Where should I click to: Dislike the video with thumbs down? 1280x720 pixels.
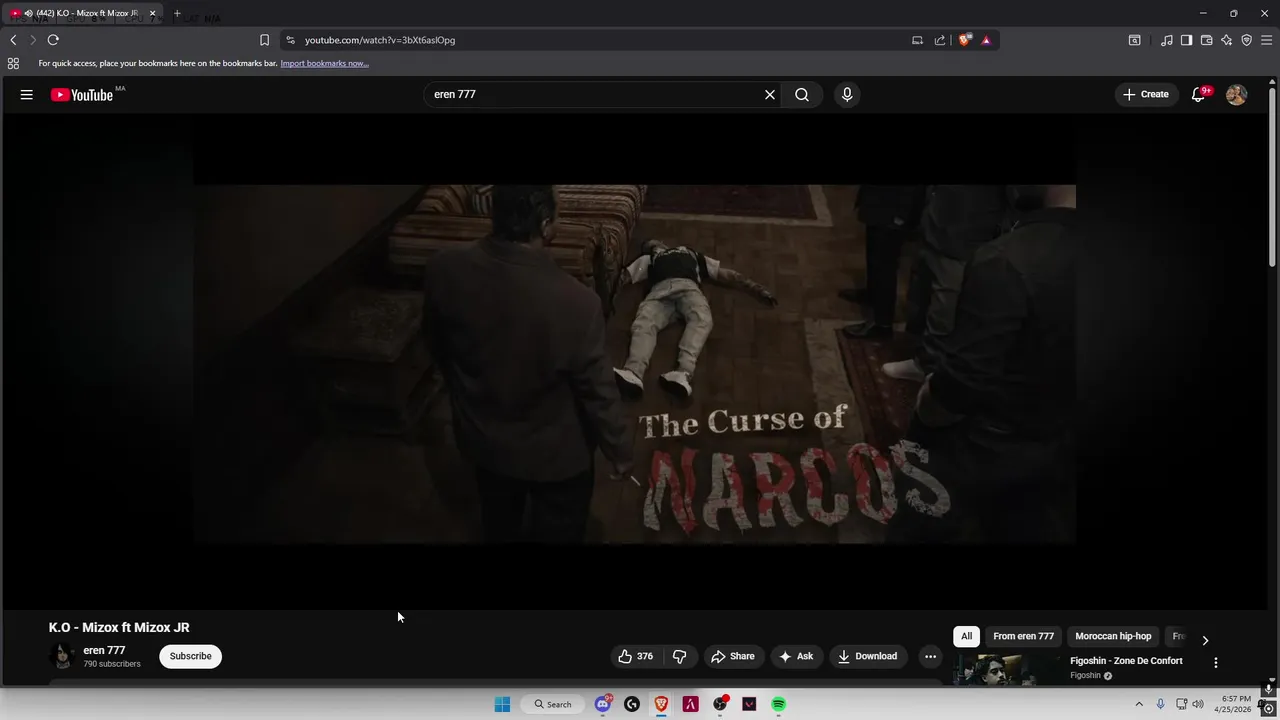[x=680, y=656]
